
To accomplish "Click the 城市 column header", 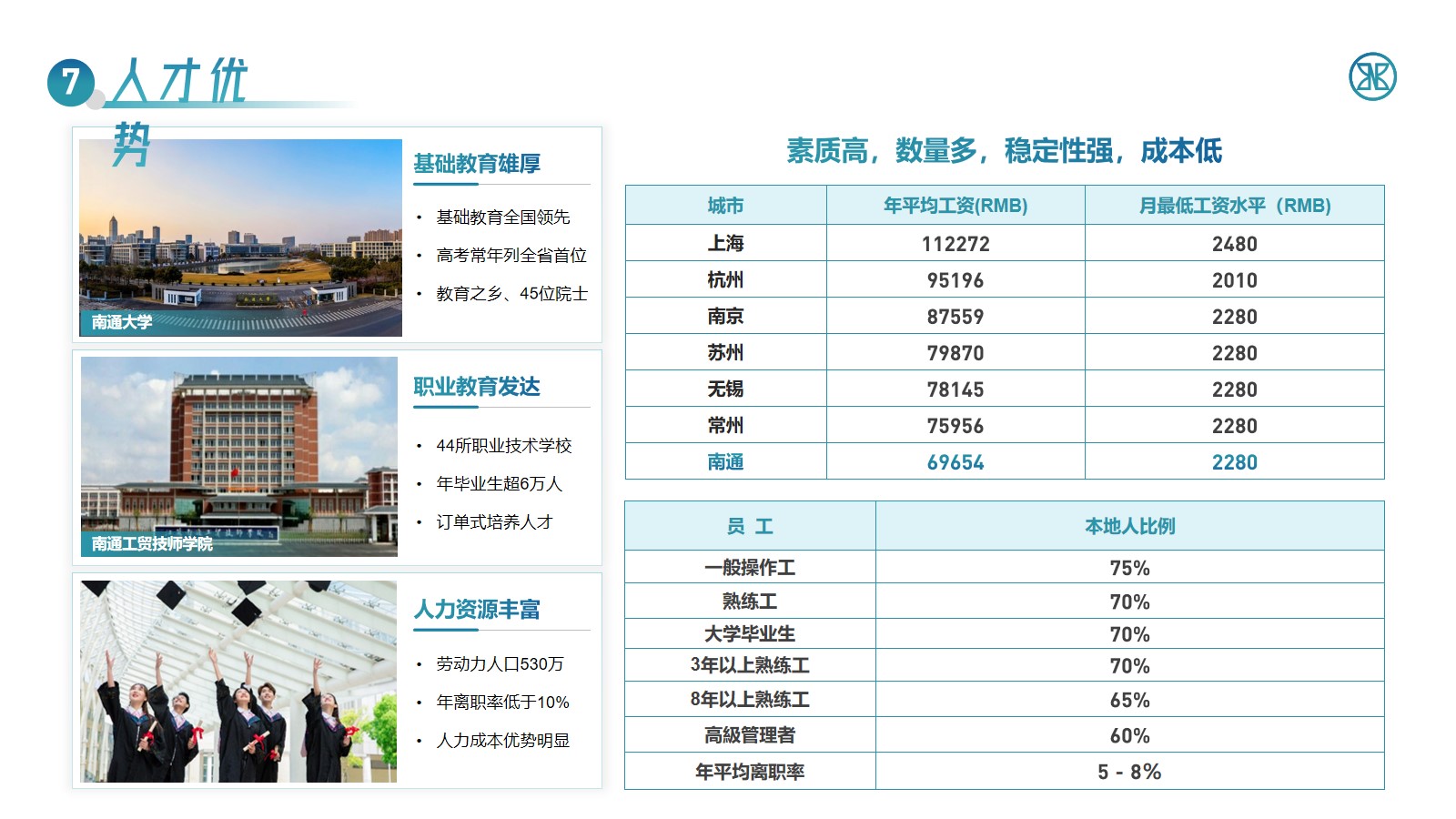I will [x=725, y=206].
